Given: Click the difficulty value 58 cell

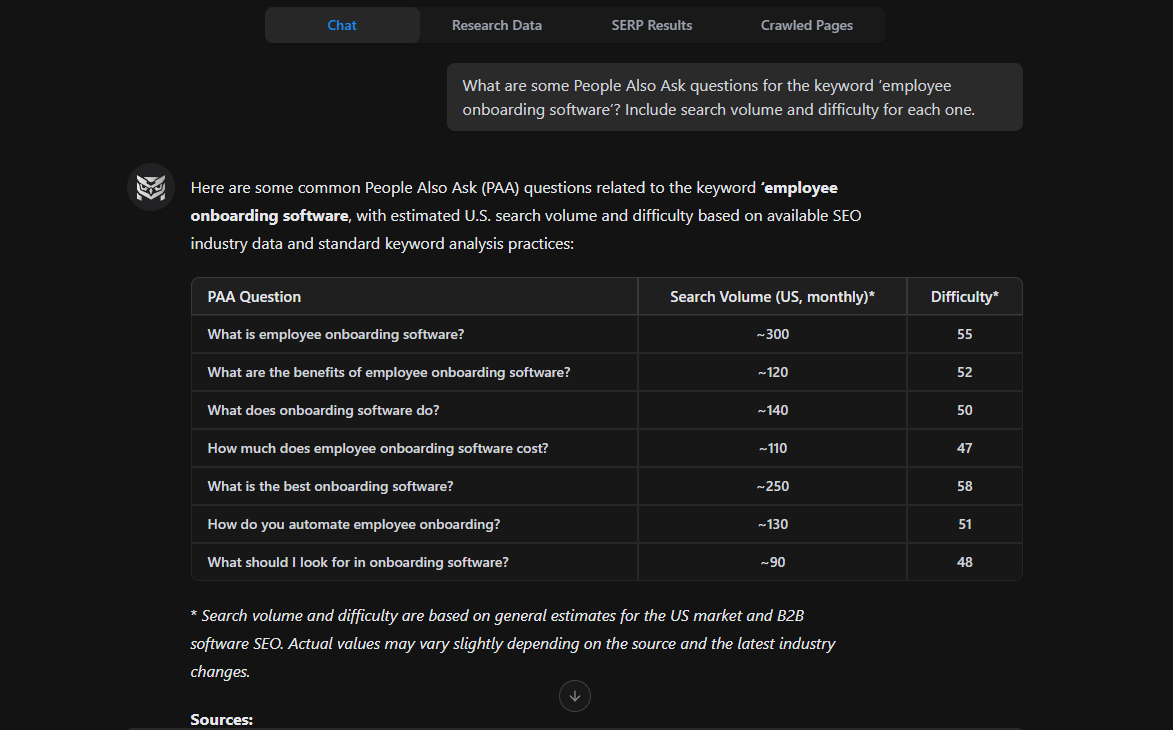Looking at the screenshot, I should point(963,486).
